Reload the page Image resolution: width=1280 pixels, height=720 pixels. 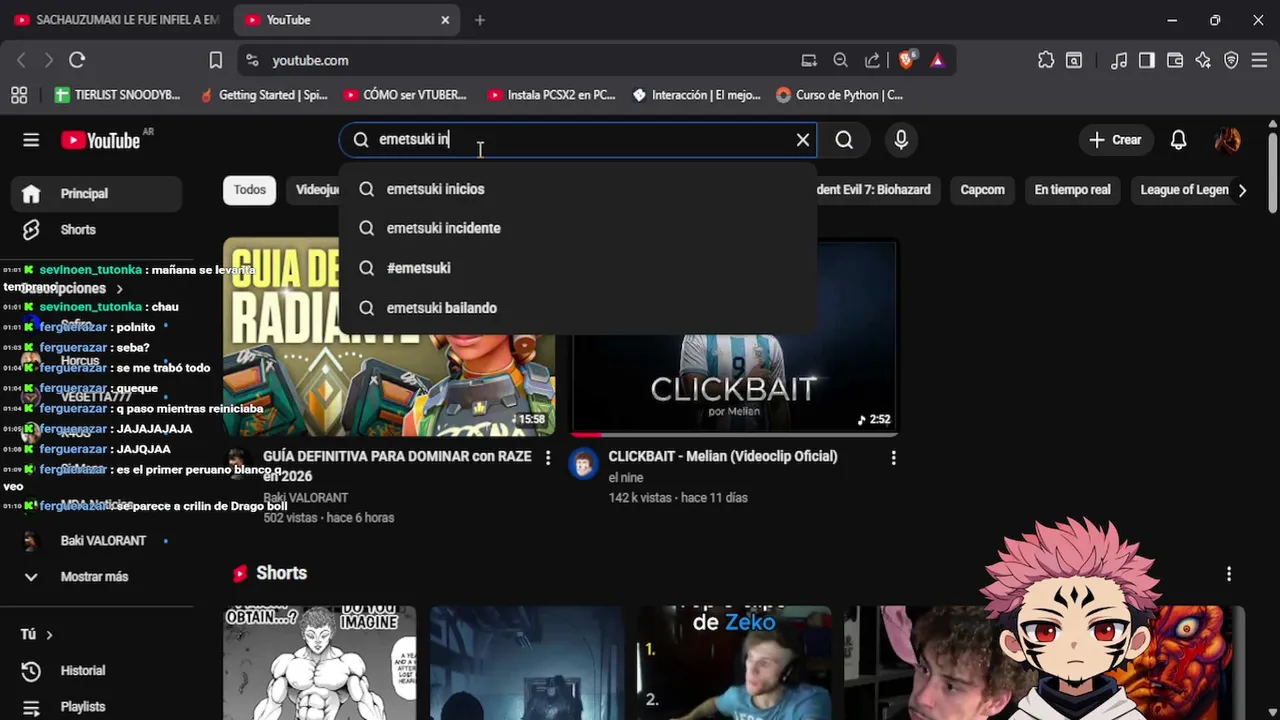pyautogui.click(x=77, y=60)
